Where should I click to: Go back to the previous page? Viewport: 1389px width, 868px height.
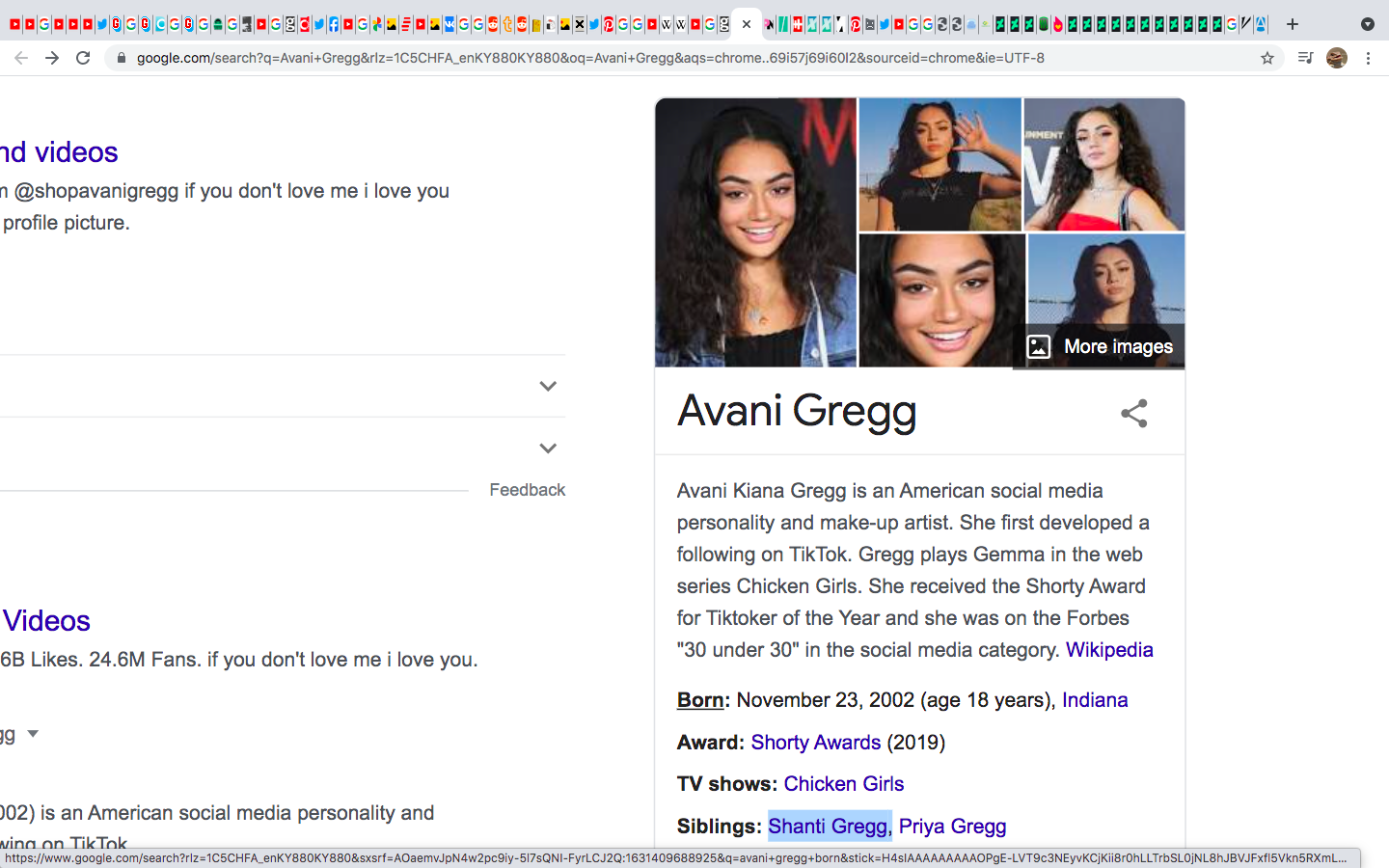coord(21,58)
